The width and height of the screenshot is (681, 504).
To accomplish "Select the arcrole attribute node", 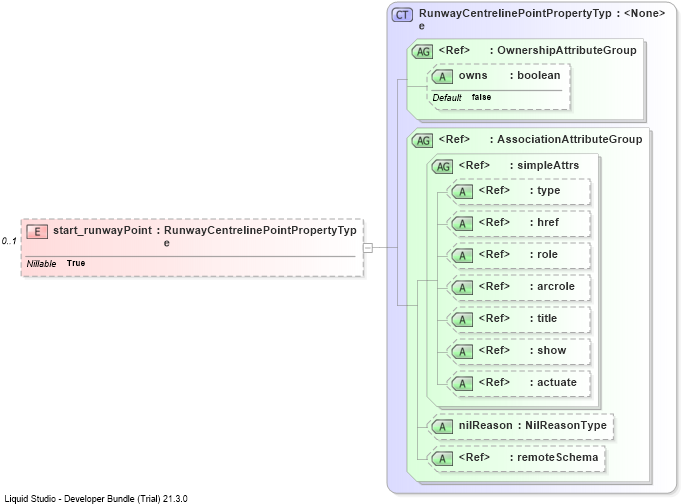I will 520,287.
